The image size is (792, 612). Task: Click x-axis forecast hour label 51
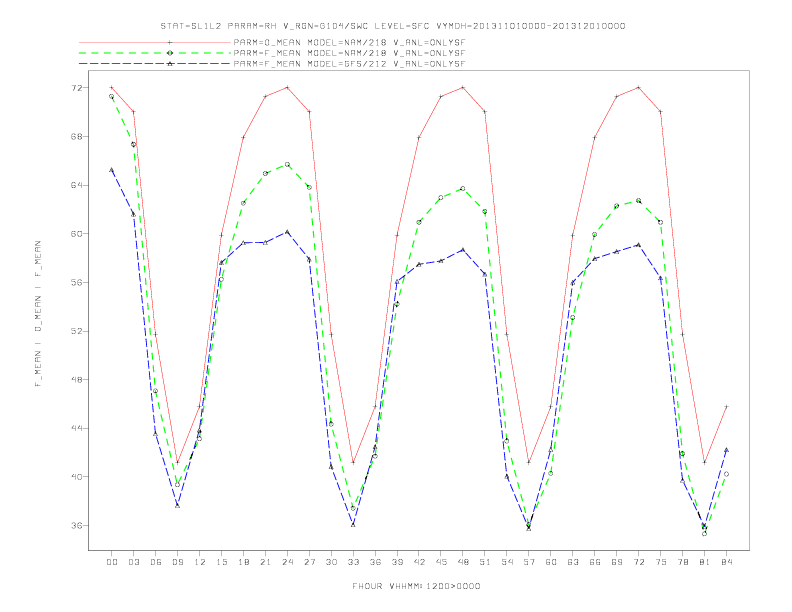click(x=485, y=562)
